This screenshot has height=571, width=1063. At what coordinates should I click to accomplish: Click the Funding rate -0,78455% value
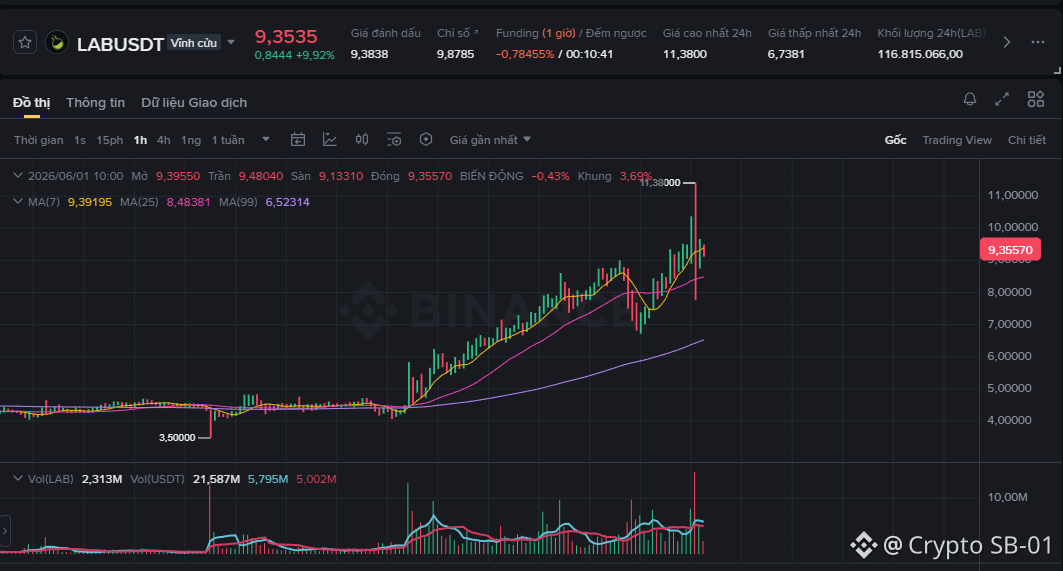click(525, 54)
